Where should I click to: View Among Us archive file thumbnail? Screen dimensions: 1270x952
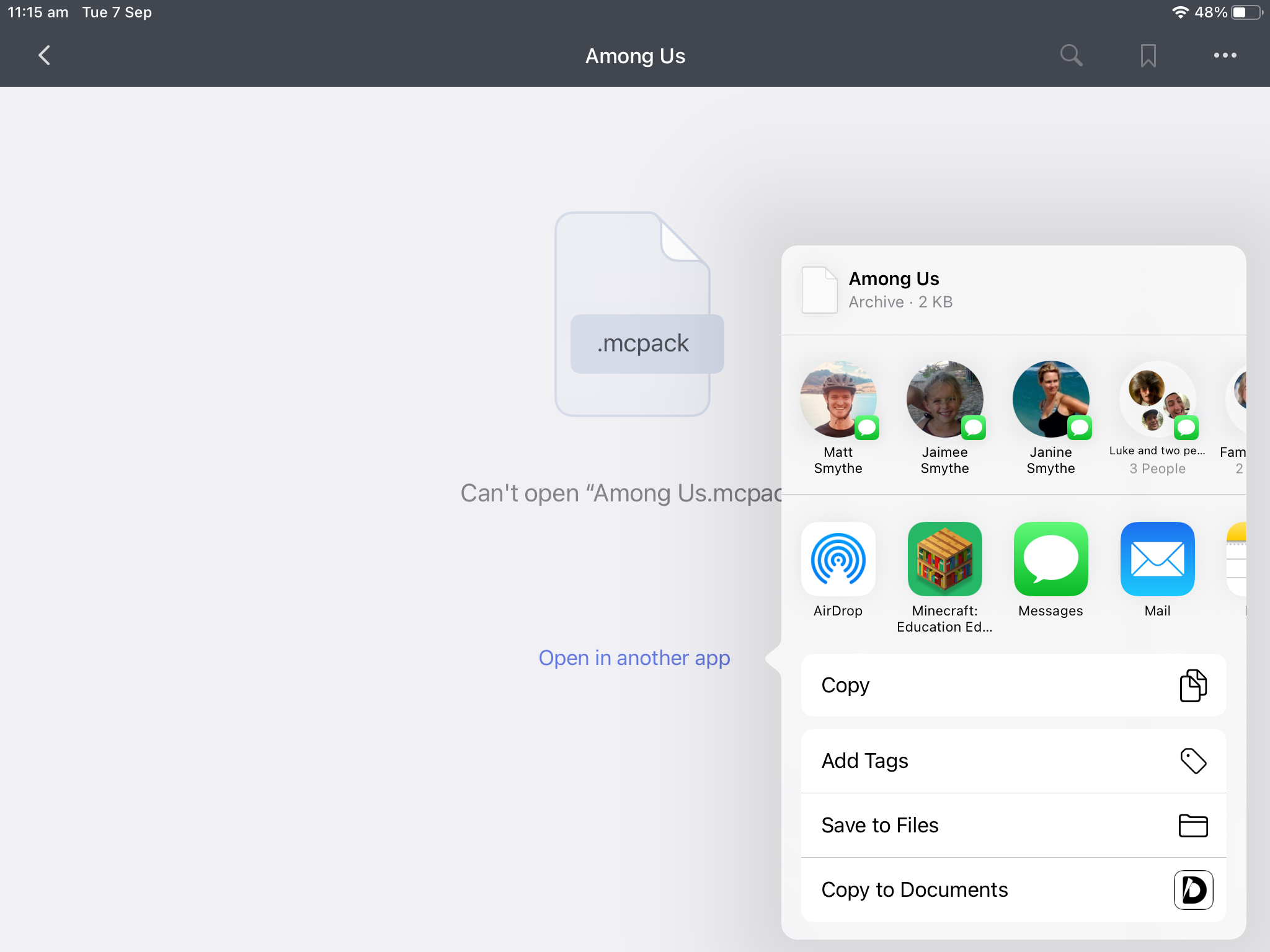[820, 290]
